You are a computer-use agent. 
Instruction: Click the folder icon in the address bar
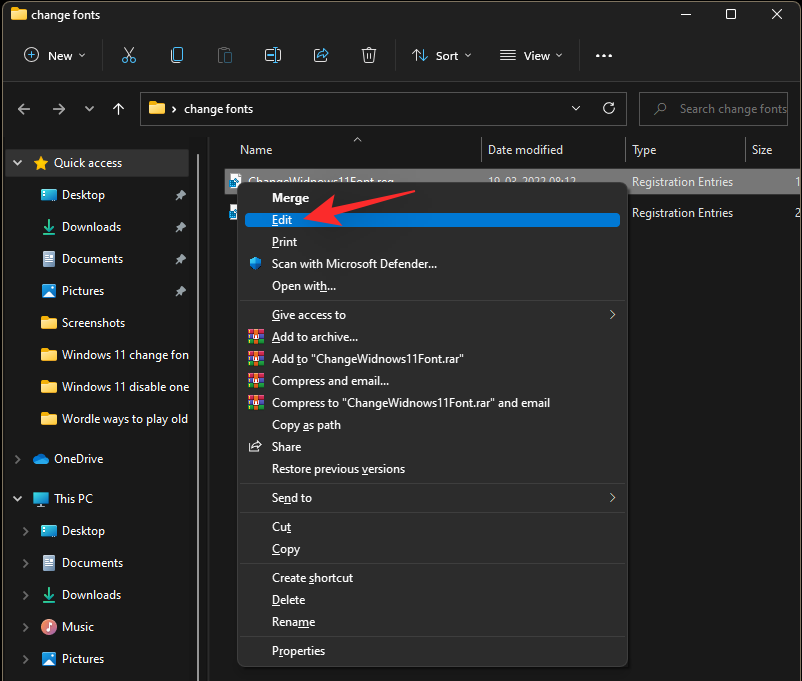(157, 108)
